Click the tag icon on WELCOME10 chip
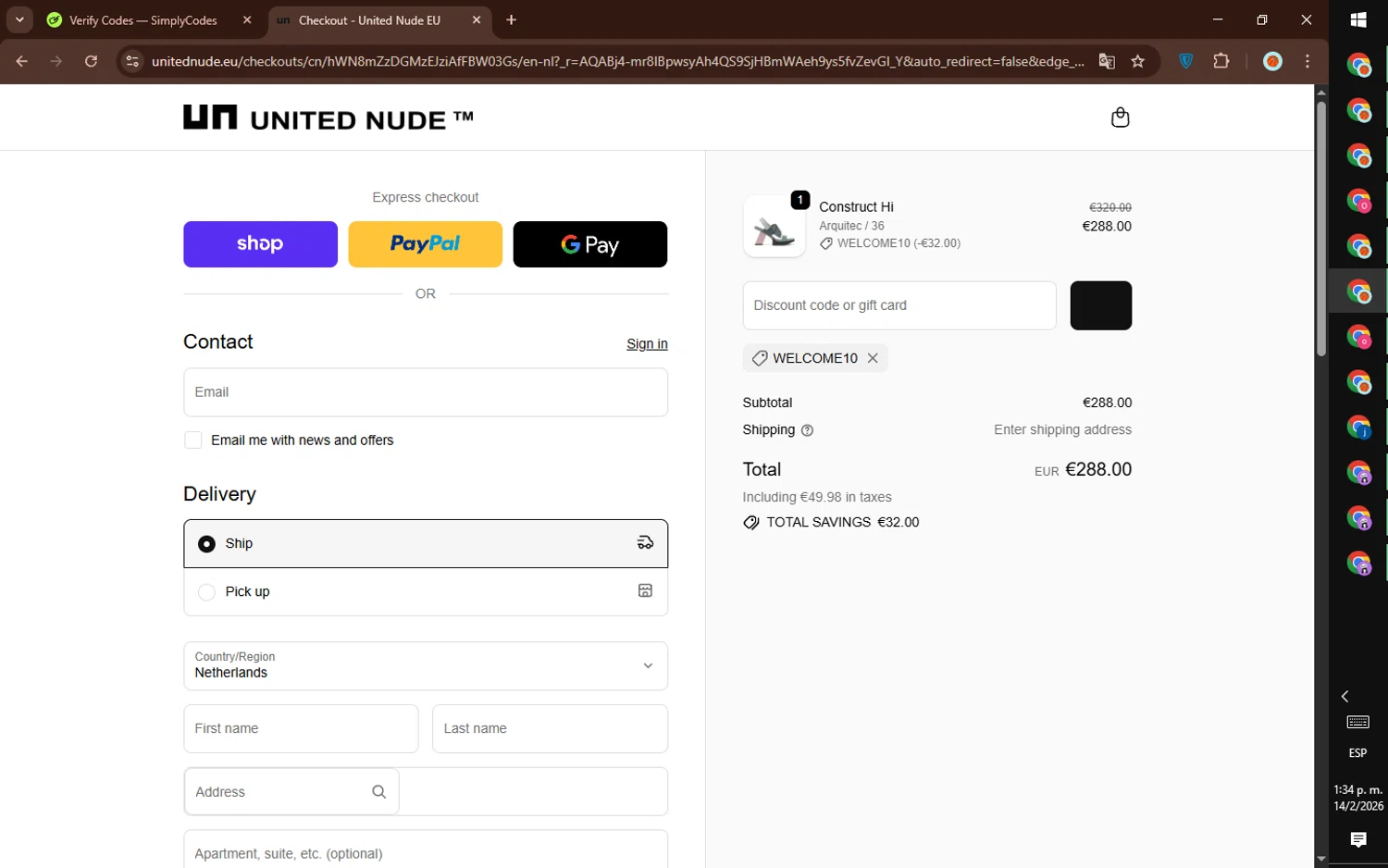 point(760,358)
